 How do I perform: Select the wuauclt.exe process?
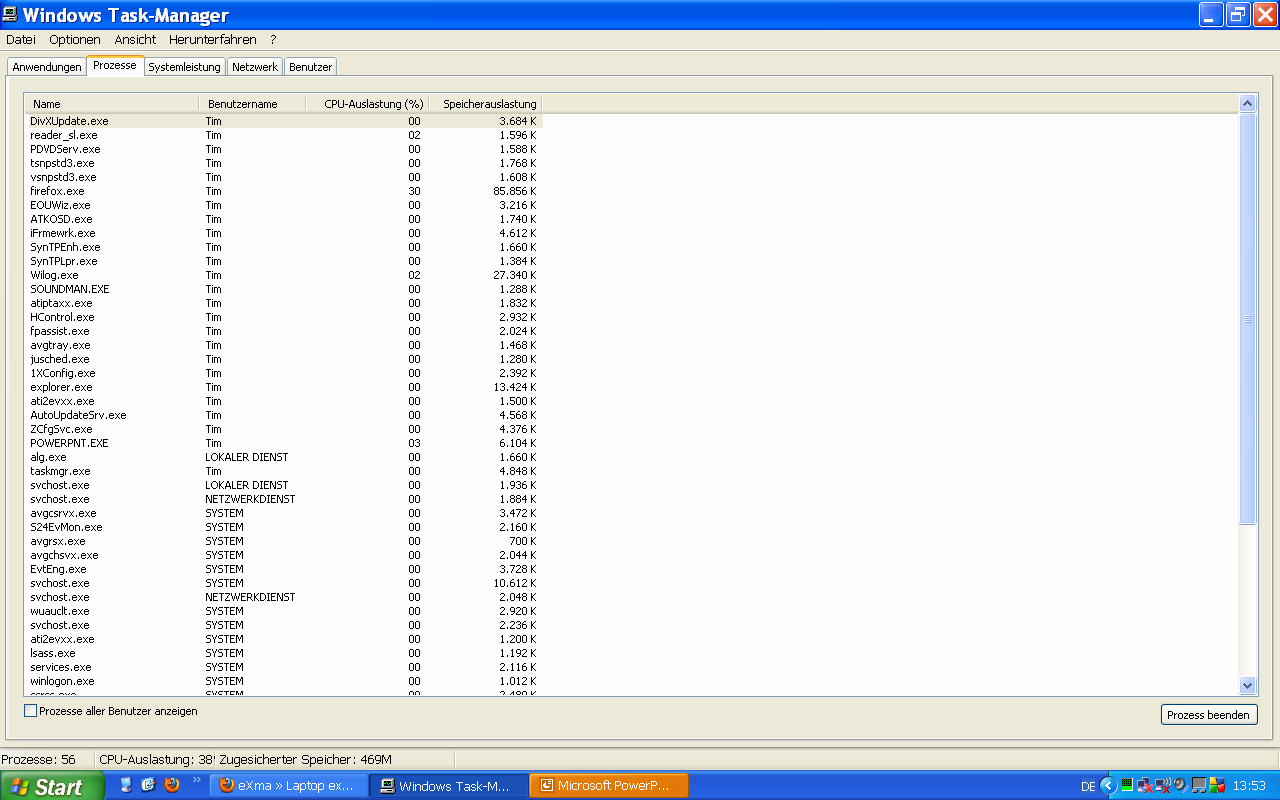pyautogui.click(x=283, y=611)
